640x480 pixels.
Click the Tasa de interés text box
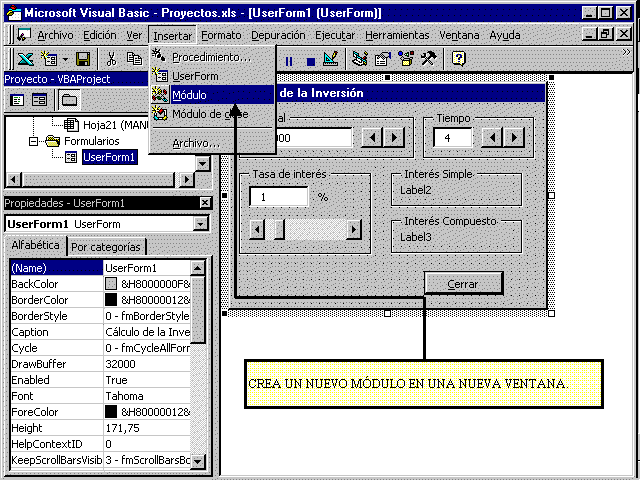[279, 197]
